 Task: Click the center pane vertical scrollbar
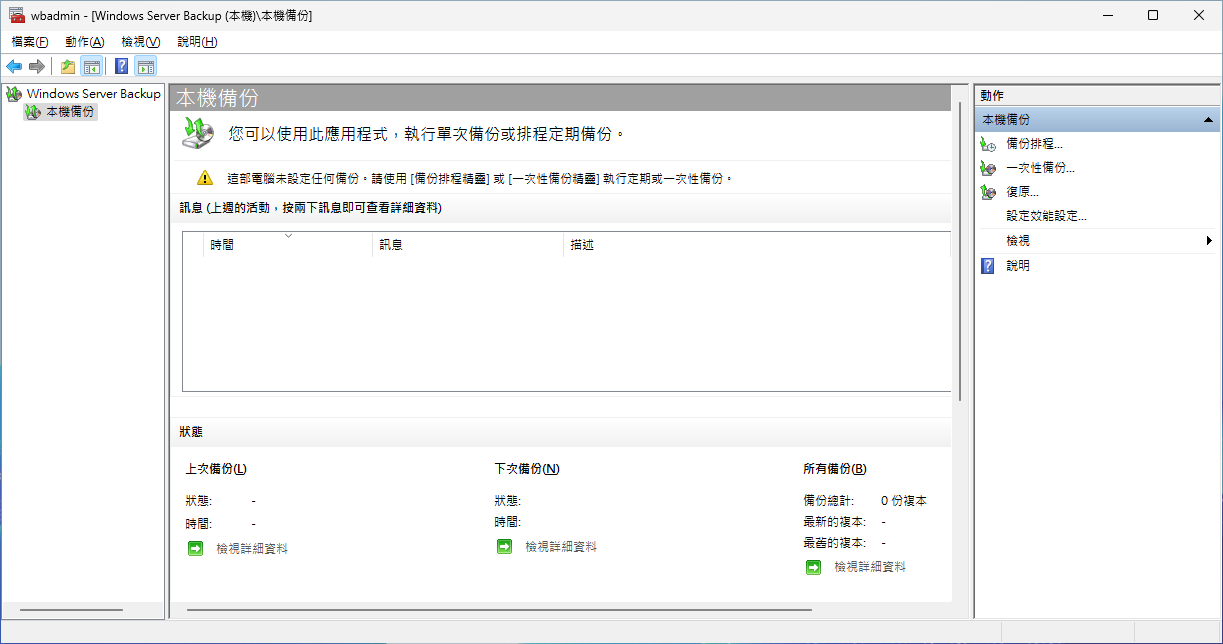click(x=961, y=250)
